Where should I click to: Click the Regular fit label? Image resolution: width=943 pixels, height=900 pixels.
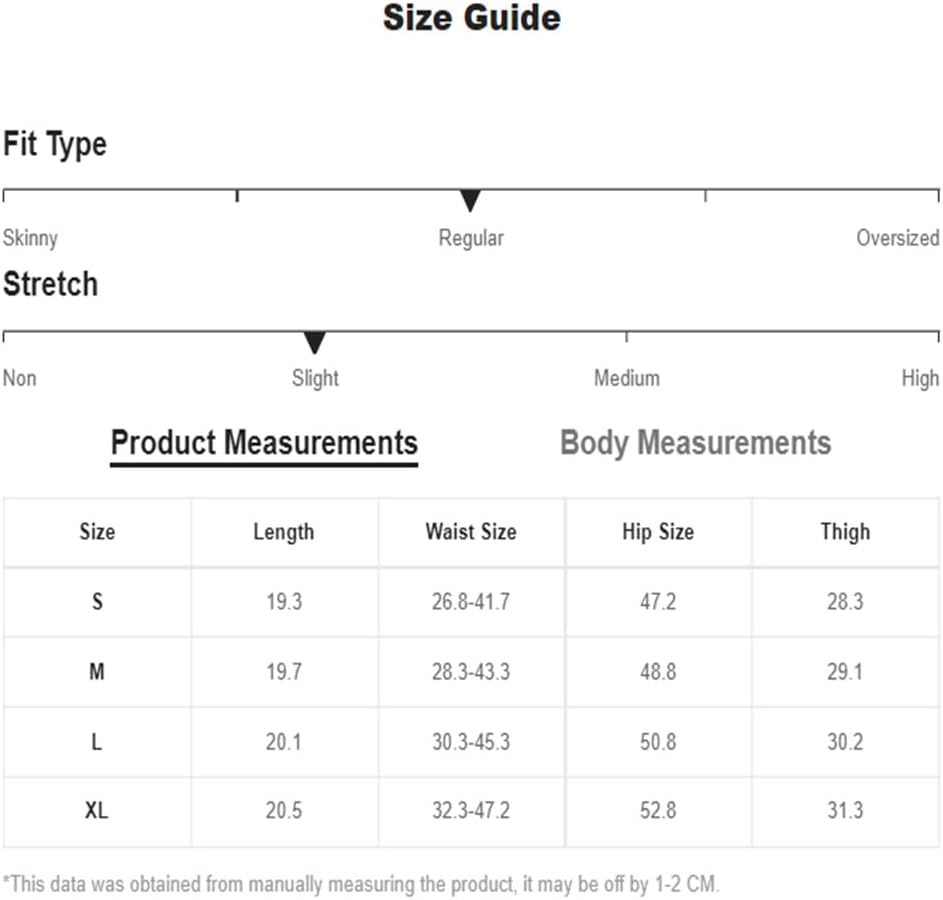point(471,238)
